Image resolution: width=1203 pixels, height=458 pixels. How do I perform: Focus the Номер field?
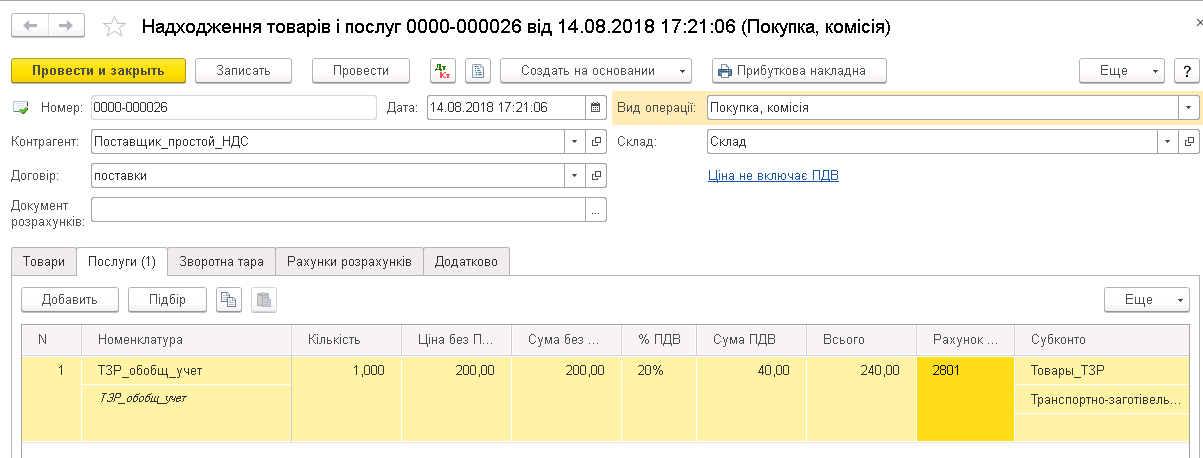(x=232, y=107)
